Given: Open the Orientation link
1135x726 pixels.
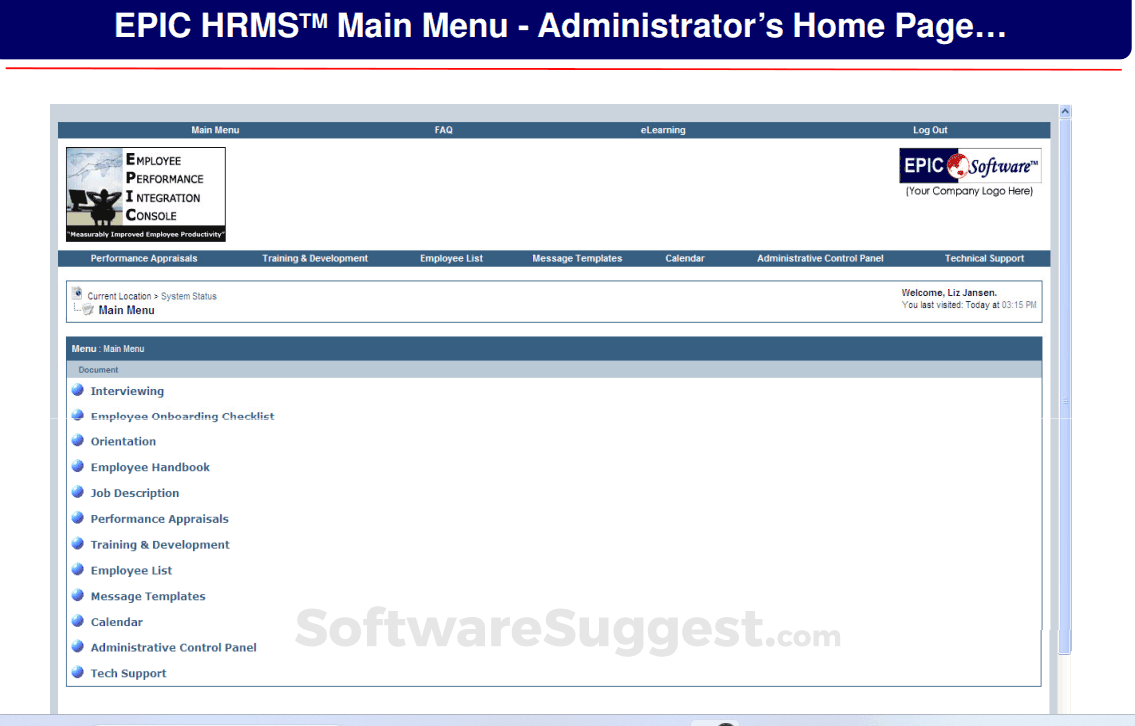Looking at the screenshot, I should pyautogui.click(x=123, y=442).
